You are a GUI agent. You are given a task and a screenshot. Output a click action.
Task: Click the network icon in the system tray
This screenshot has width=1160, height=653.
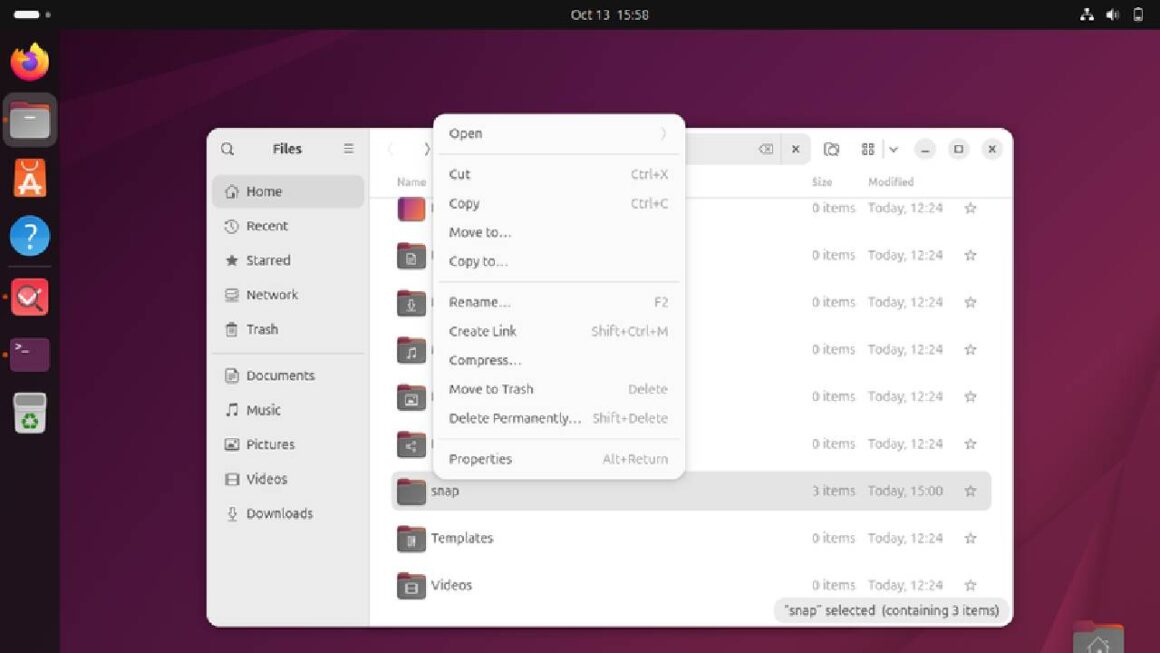click(x=1087, y=15)
